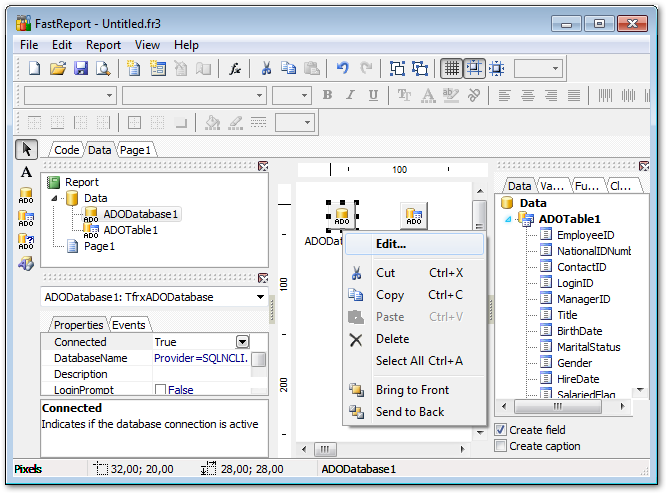This screenshot has height=494, width=667.
Task: Select the arrow pointer tool
Action: [x=26, y=149]
